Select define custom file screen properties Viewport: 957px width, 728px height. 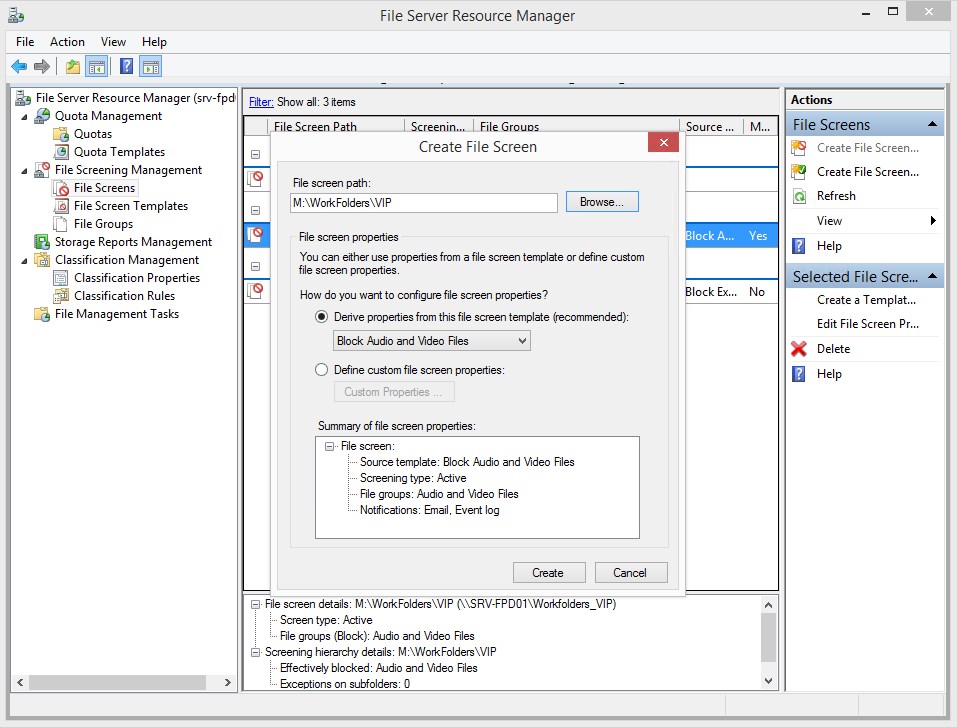[x=322, y=369]
